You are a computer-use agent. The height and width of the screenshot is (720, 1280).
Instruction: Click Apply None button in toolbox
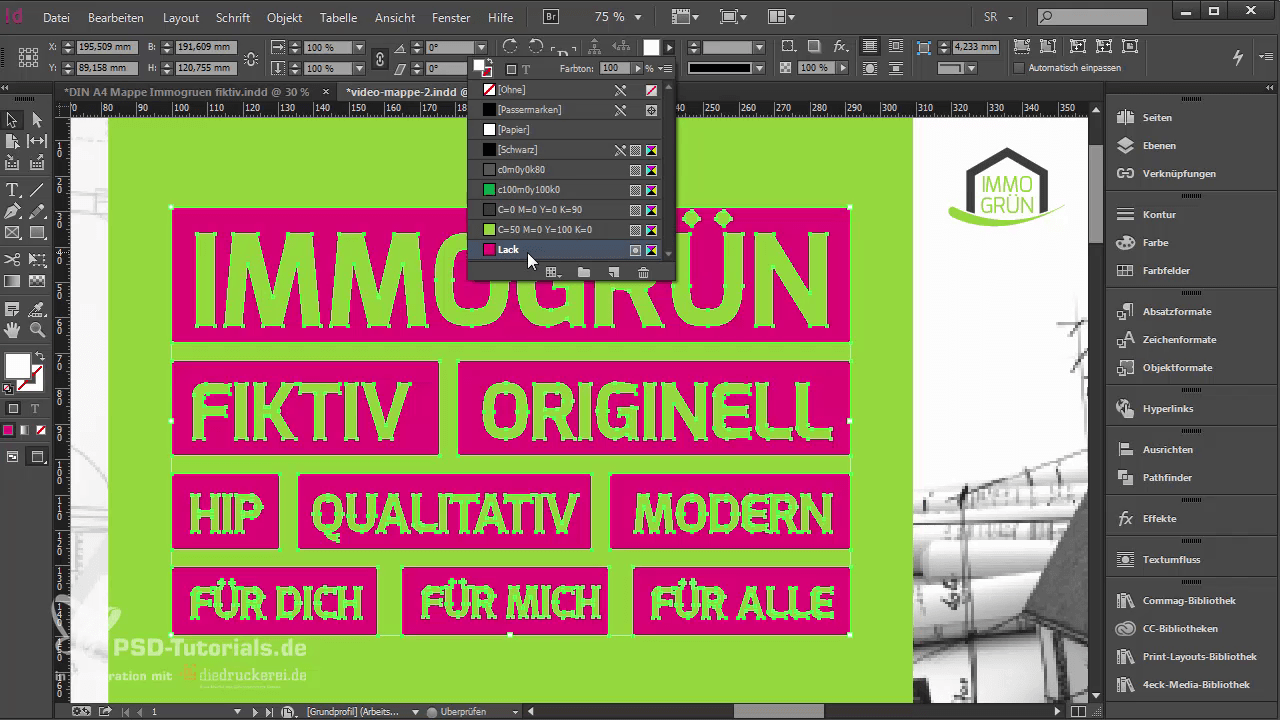click(39, 430)
